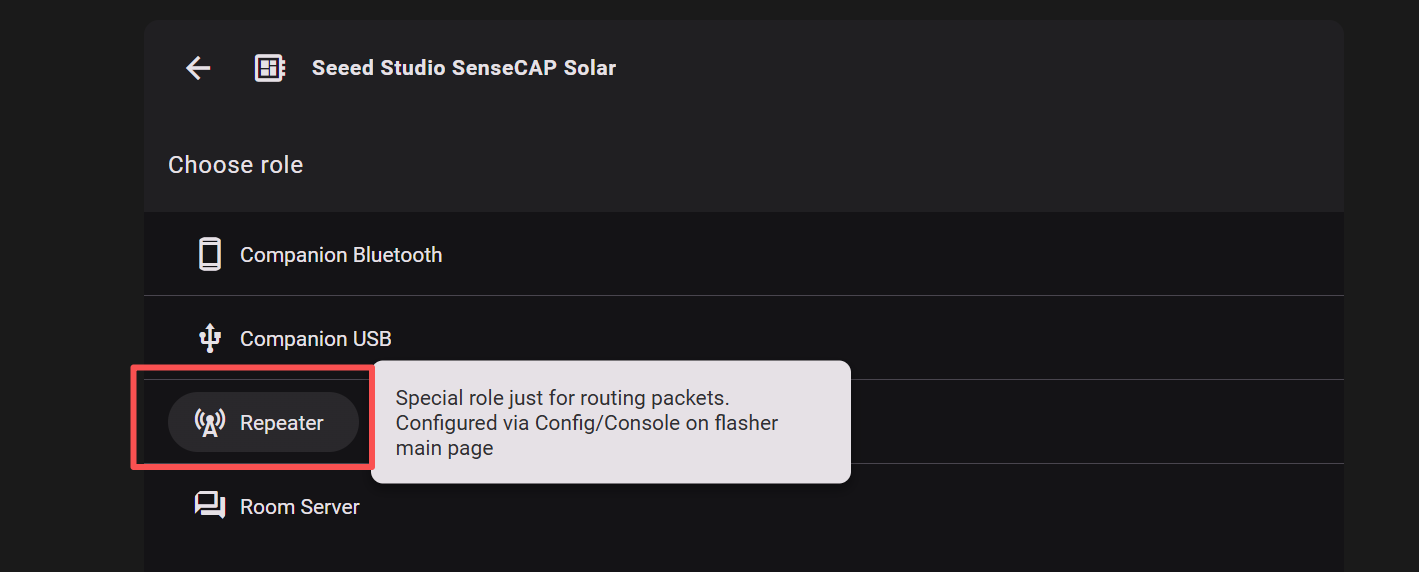Click the device board icon in the header
This screenshot has width=1419, height=572.
(x=270, y=68)
